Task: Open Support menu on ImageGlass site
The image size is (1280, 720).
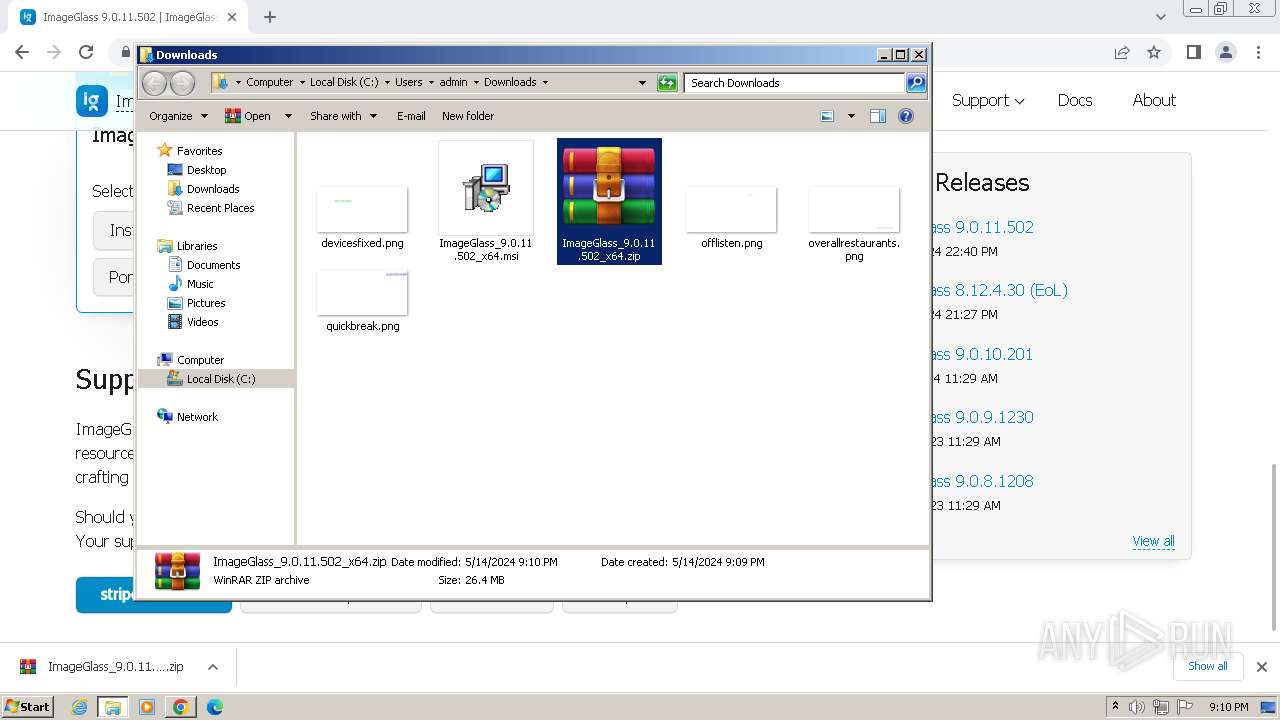Action: pos(988,100)
